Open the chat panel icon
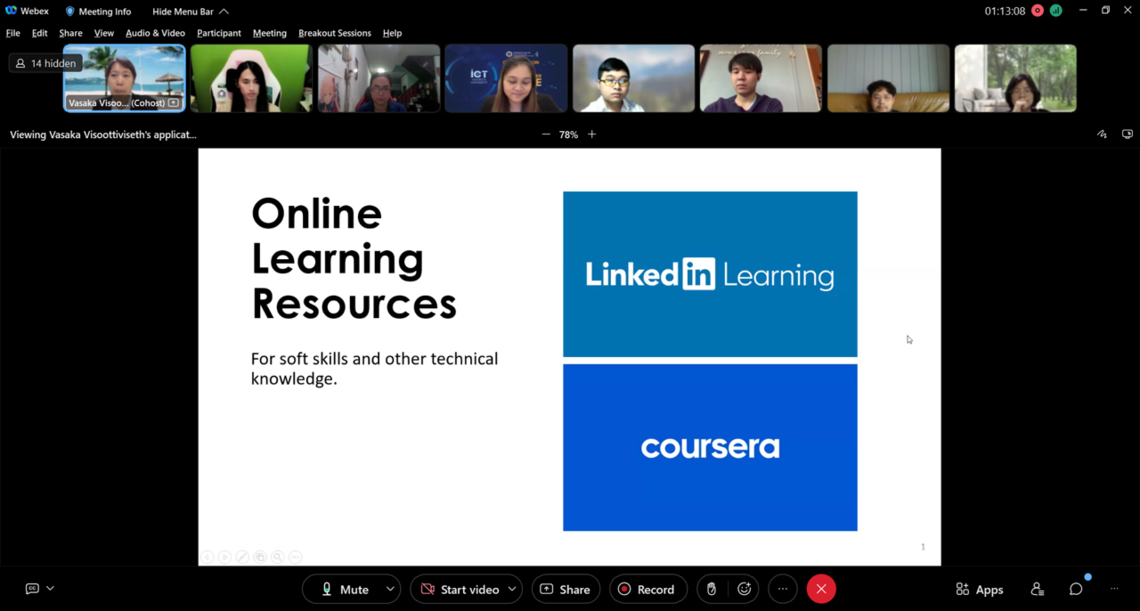1140x611 pixels. pos(1076,589)
